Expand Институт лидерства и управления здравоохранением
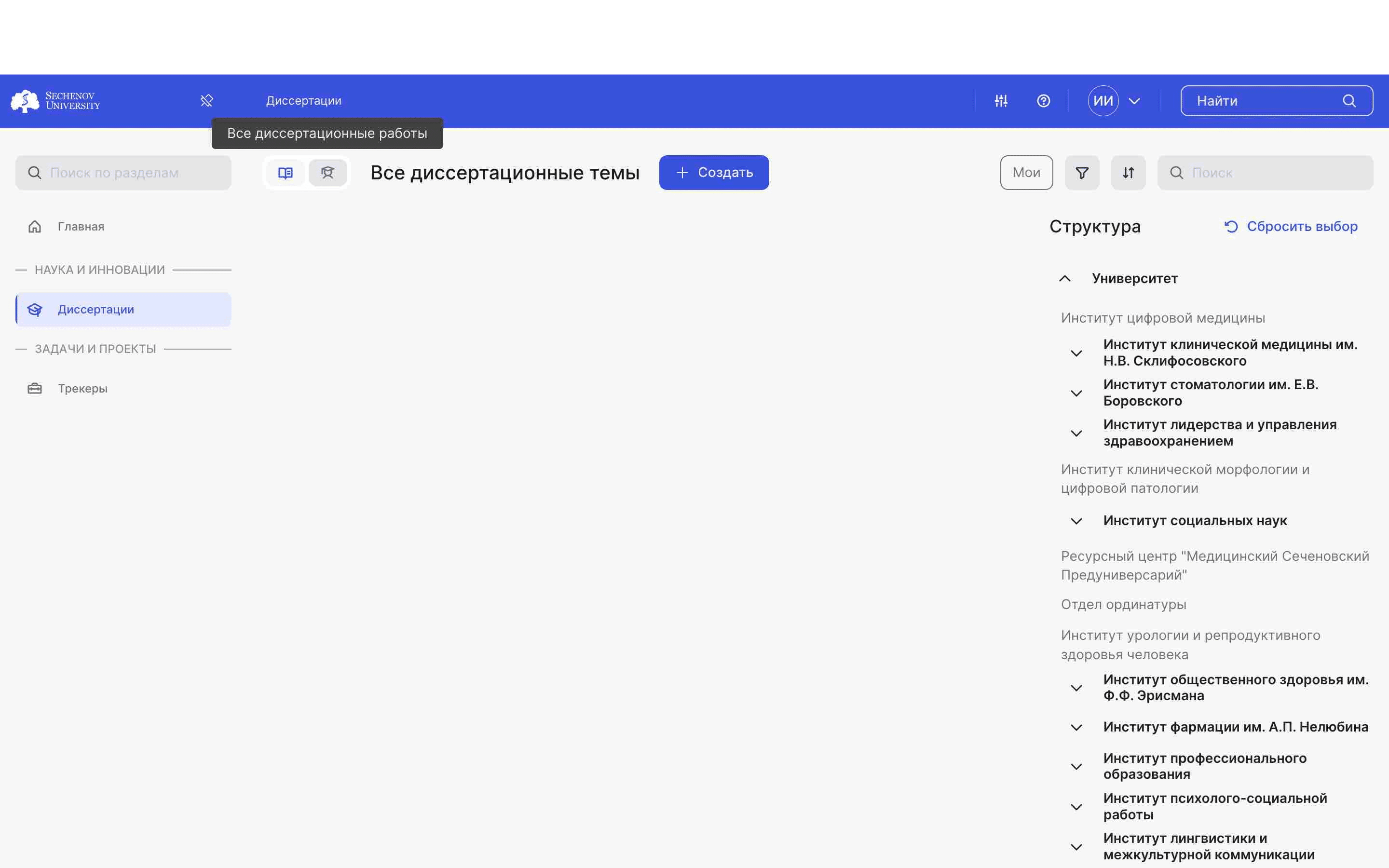Viewport: 1389px width, 868px height. point(1076,434)
